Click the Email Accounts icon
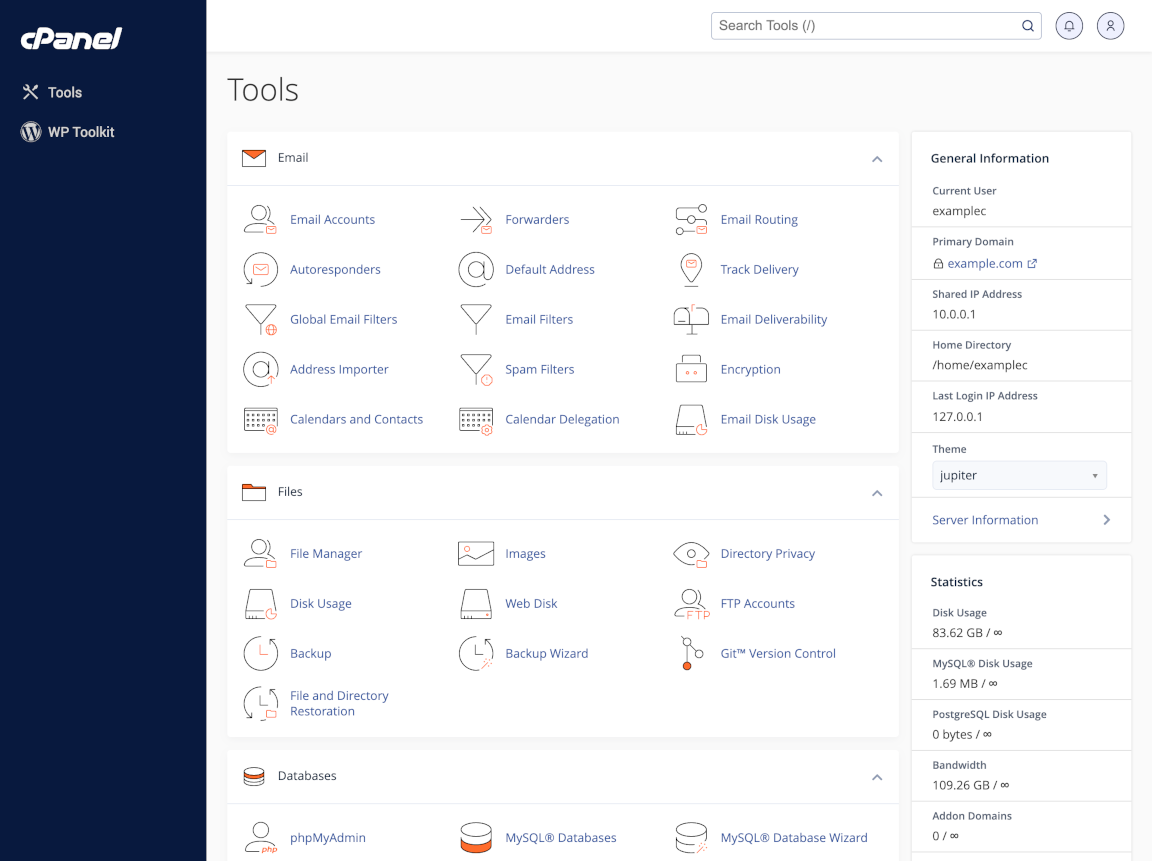Screen dimensions: 1152x861 [x=260, y=220]
